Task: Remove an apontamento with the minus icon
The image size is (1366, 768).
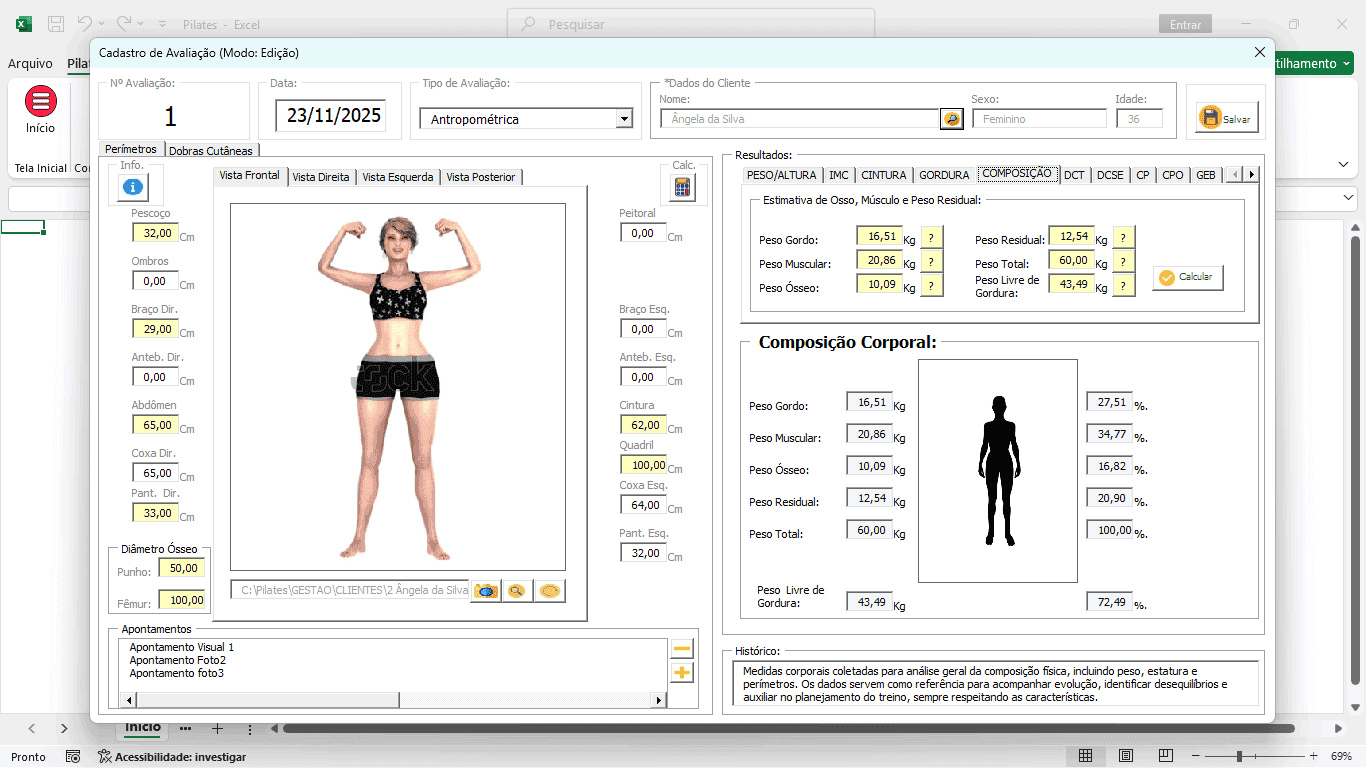Action: coord(682,649)
